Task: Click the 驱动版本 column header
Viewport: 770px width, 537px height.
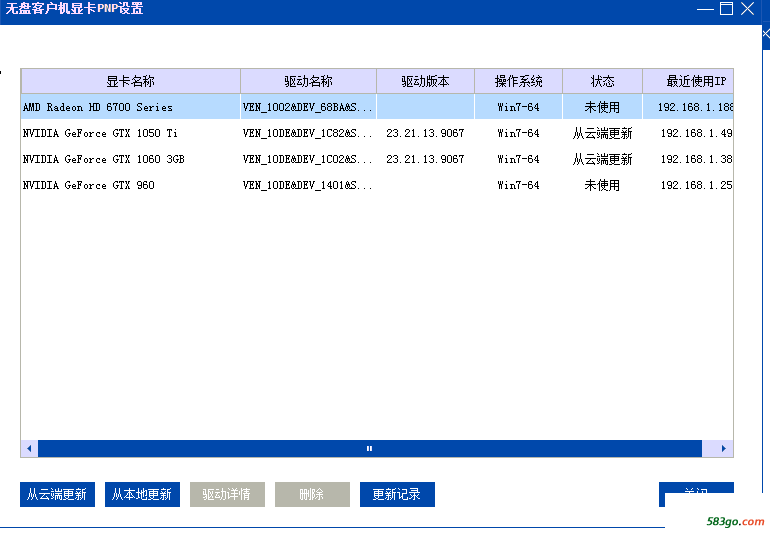Action: click(425, 81)
